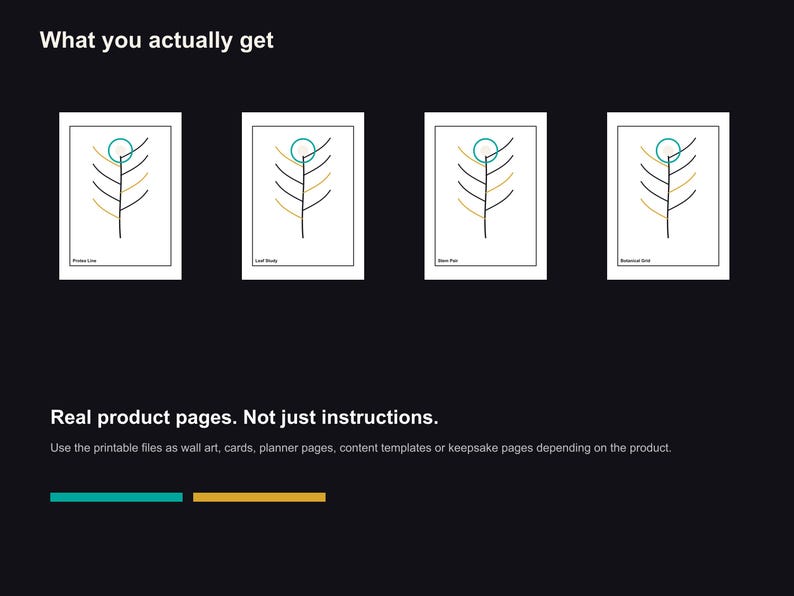Click the gold color bar
Image resolution: width=794 pixels, height=596 pixels.
pos(259,497)
